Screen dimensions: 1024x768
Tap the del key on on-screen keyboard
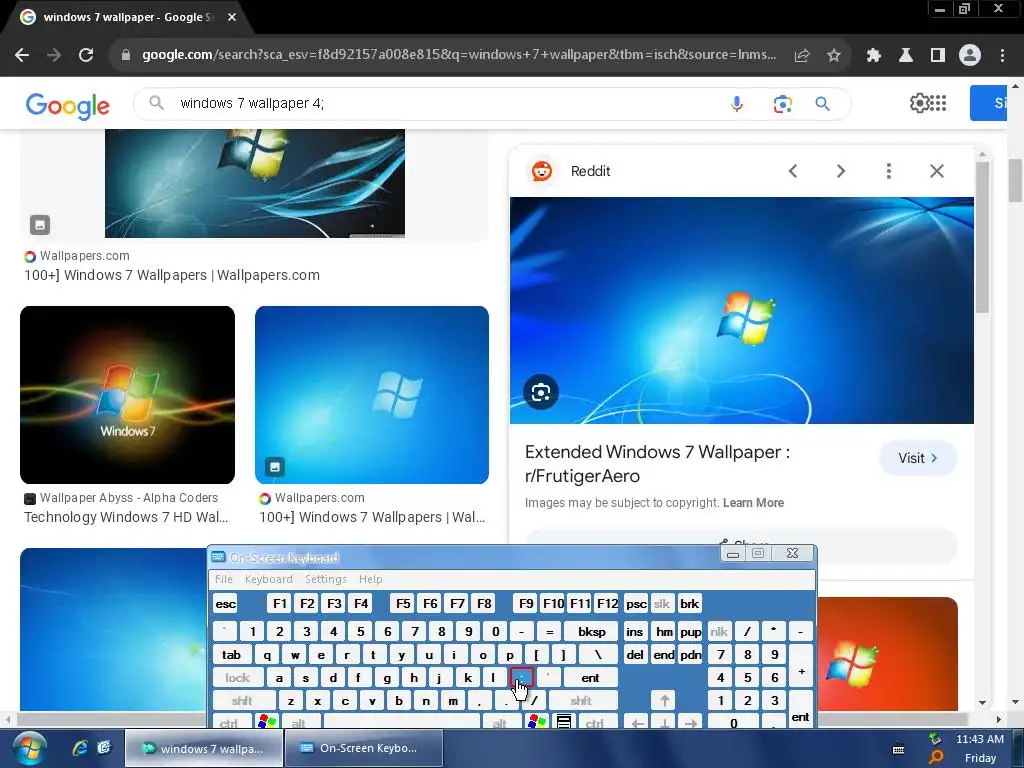pyautogui.click(x=635, y=654)
